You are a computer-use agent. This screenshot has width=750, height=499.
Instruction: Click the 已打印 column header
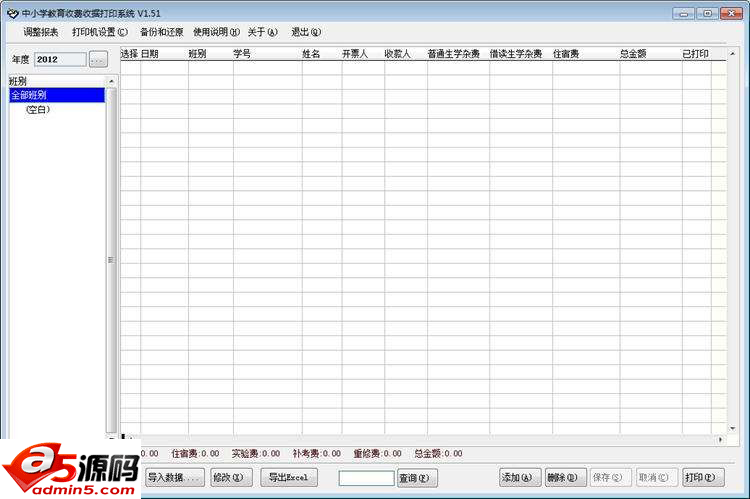point(697,54)
